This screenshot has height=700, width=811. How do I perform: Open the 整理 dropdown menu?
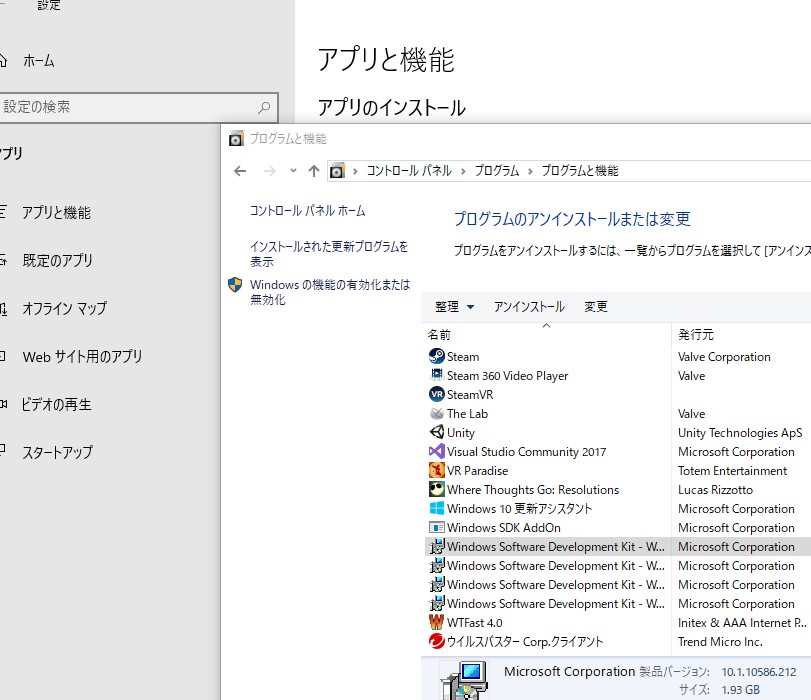tap(454, 307)
